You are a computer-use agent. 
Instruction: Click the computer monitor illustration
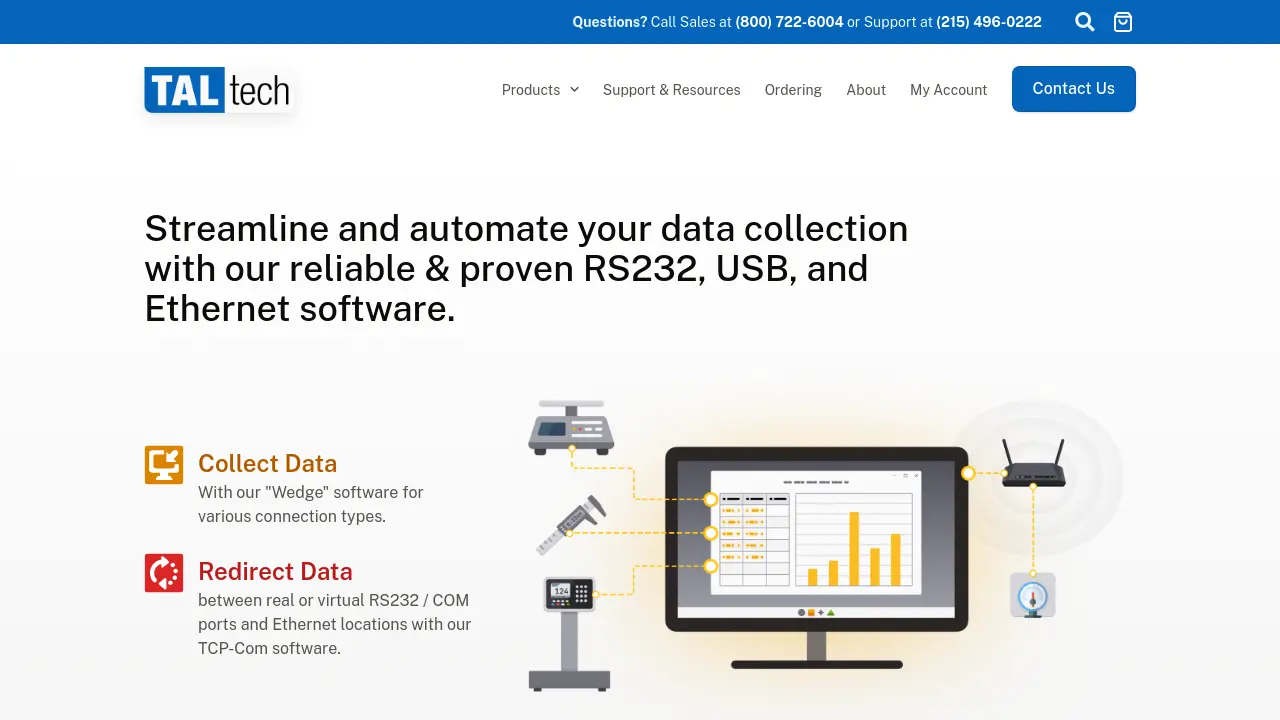[x=817, y=557]
